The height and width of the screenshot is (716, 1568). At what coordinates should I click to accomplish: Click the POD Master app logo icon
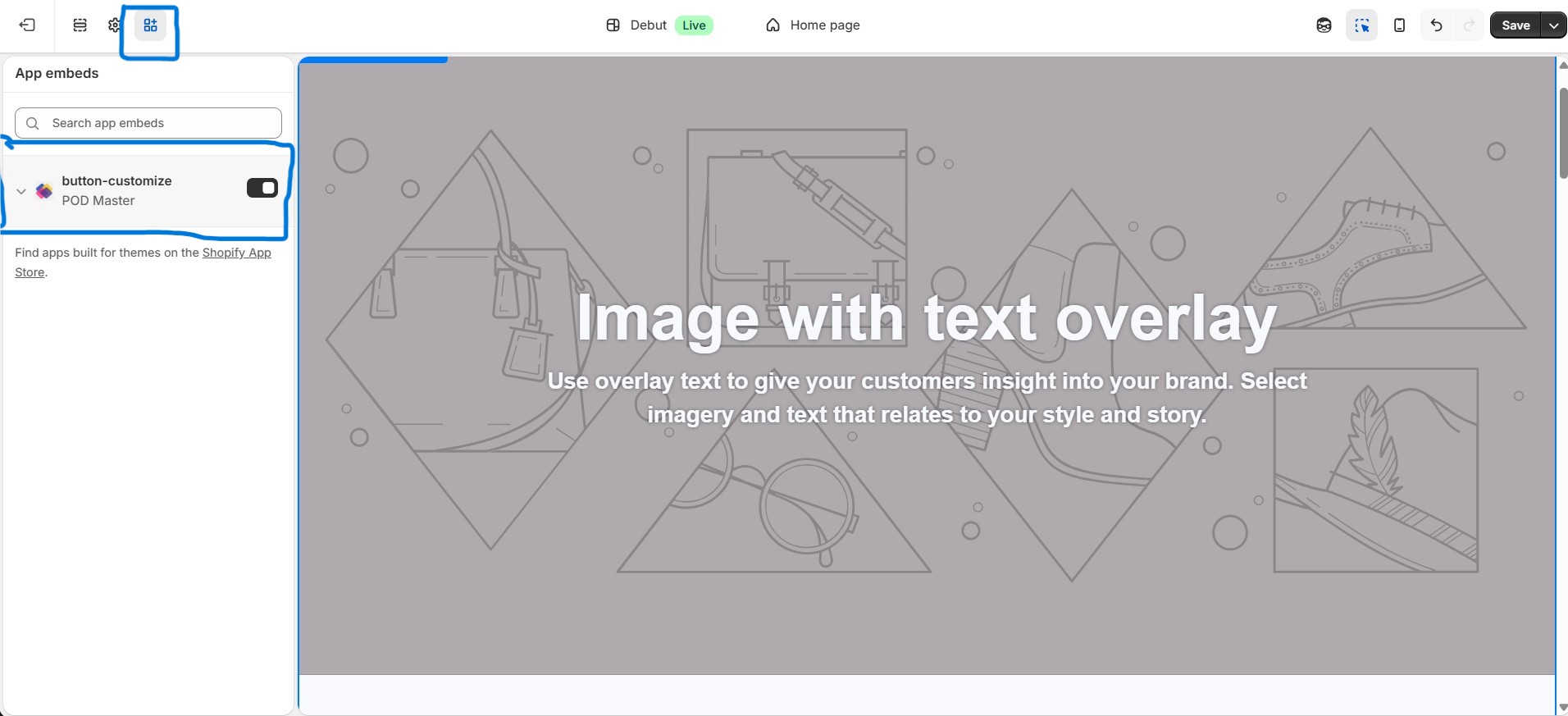click(x=44, y=191)
